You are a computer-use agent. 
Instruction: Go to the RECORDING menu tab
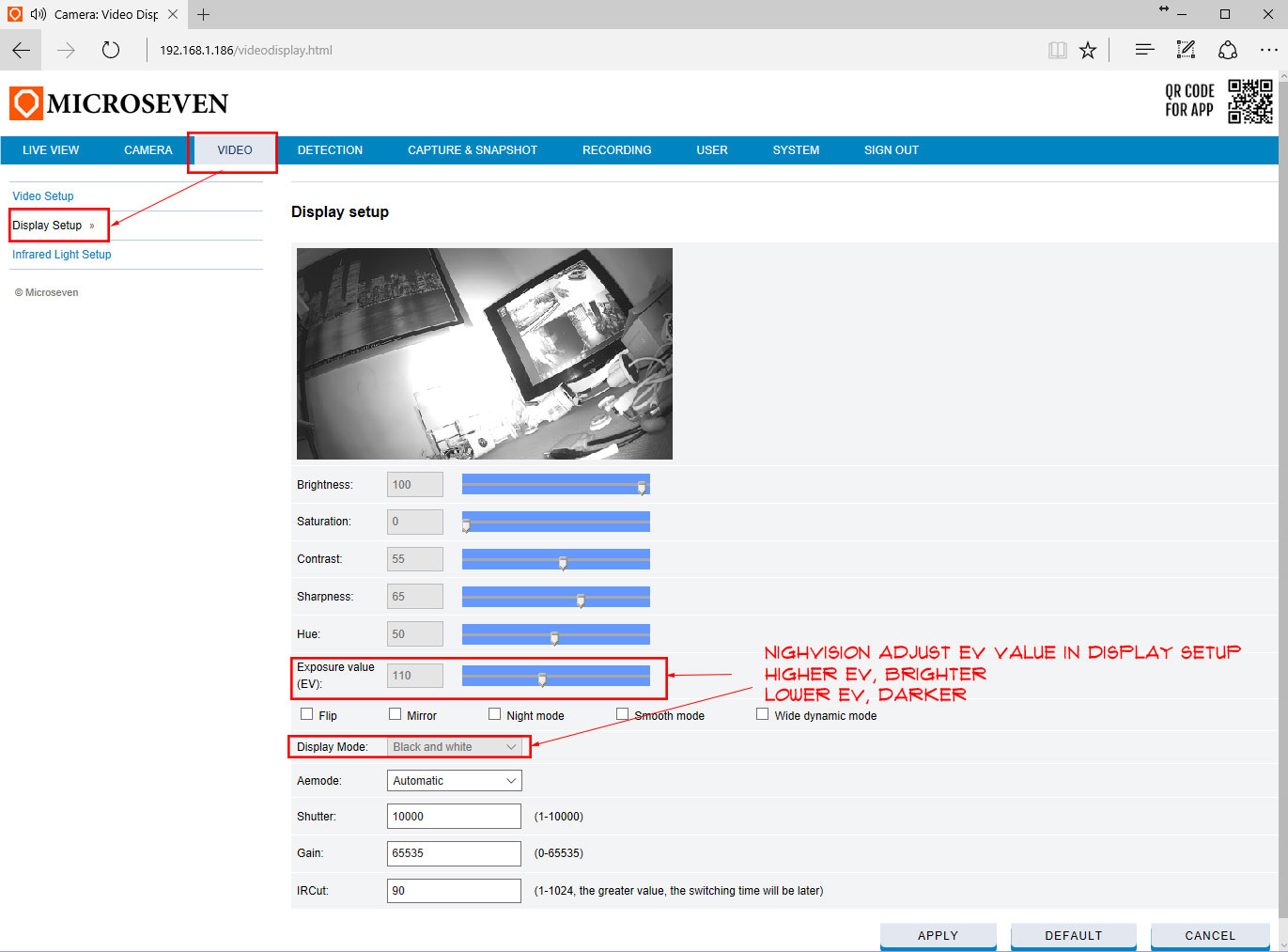click(616, 150)
